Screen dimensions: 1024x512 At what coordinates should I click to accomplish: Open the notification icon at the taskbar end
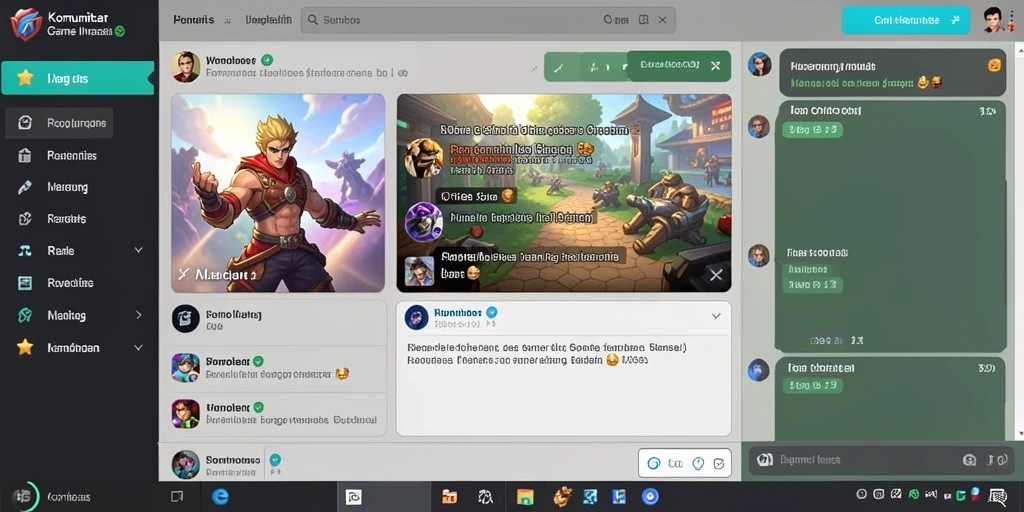[x=997, y=497]
